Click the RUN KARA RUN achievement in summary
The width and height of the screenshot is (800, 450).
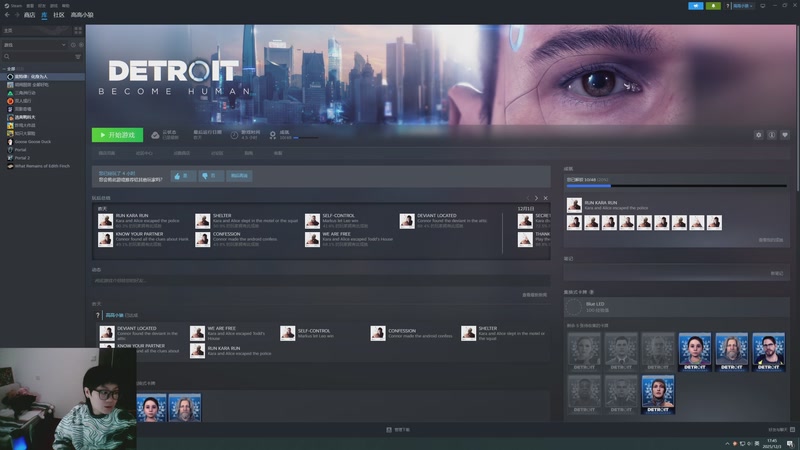coord(139,220)
